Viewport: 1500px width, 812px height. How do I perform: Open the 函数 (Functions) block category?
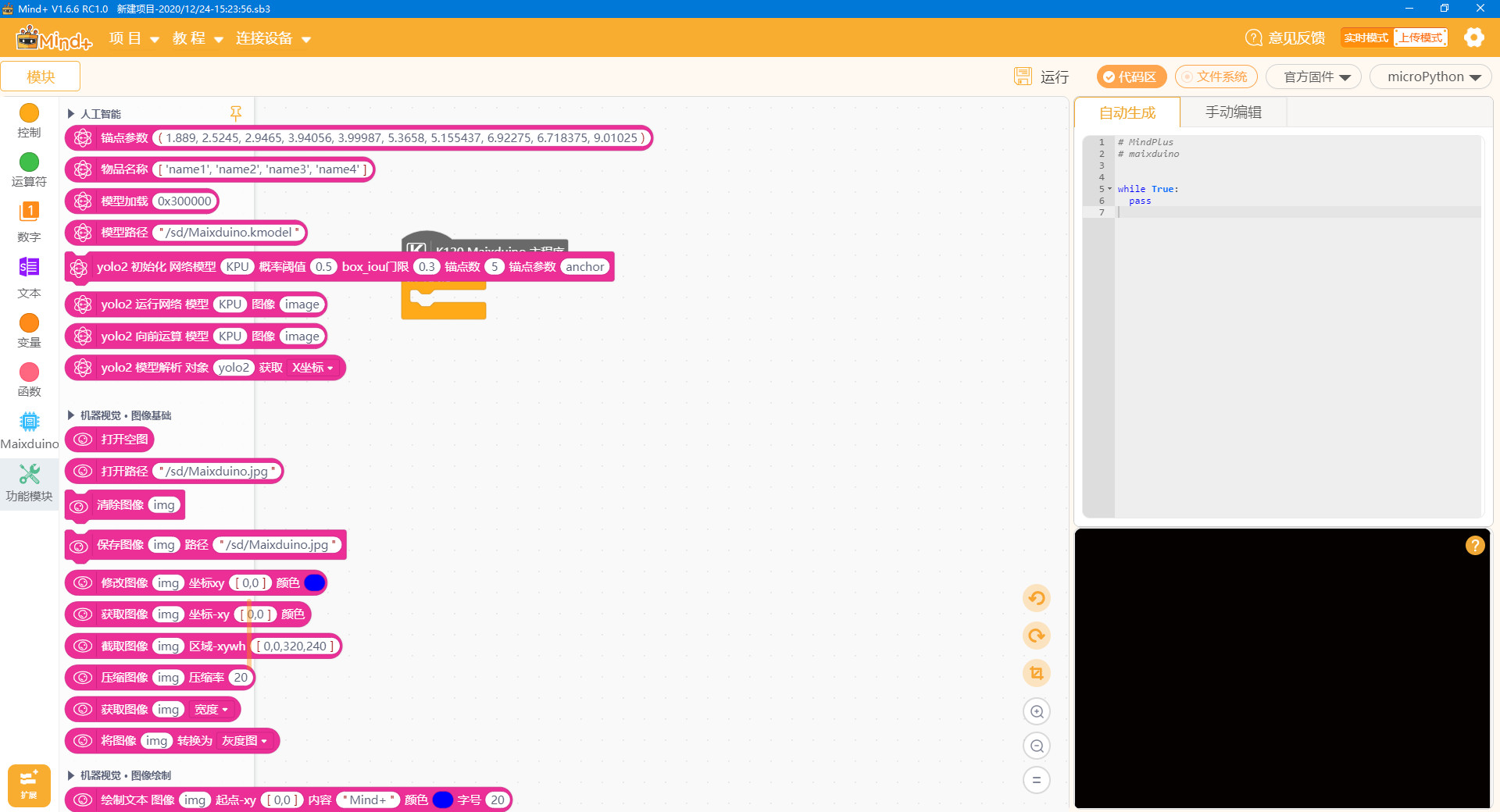coord(29,380)
